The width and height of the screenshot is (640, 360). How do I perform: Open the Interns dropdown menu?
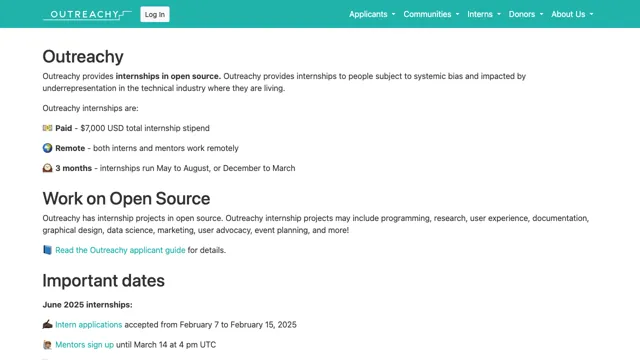(x=484, y=14)
